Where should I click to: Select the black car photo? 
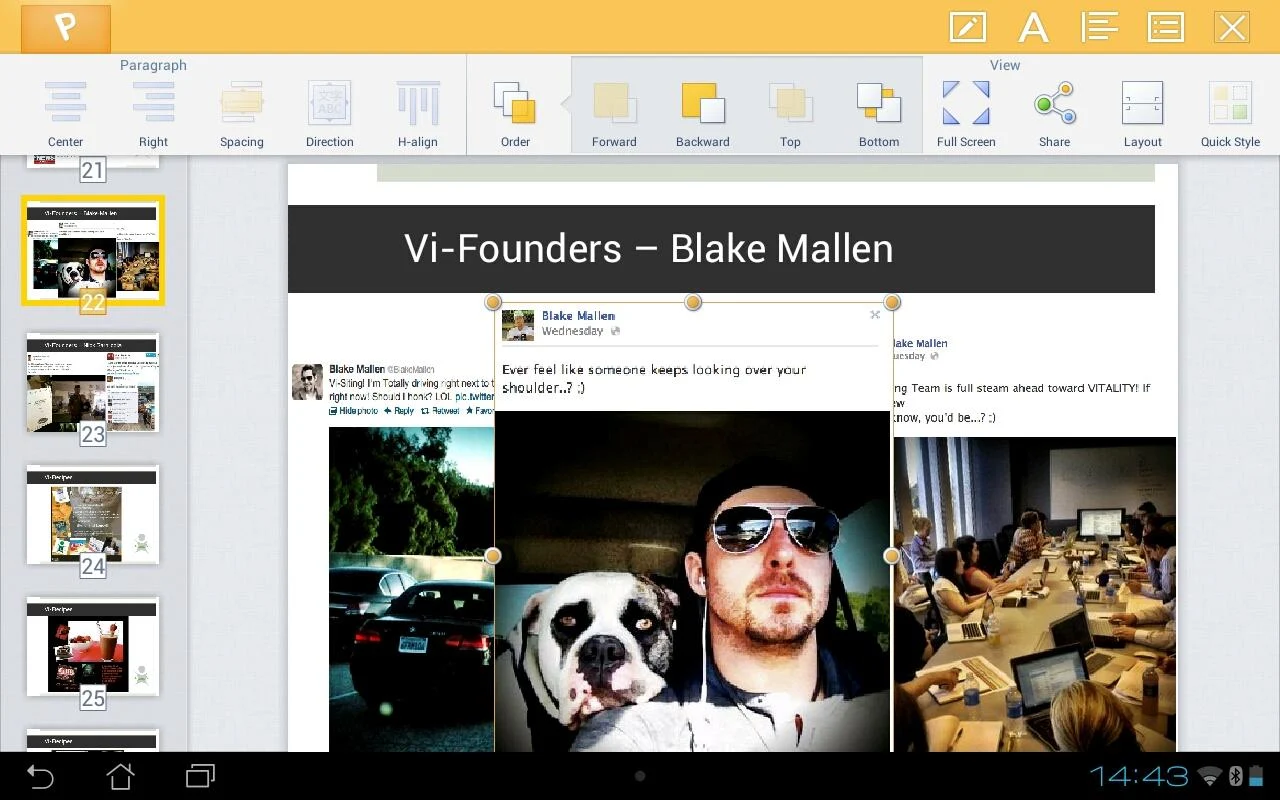click(411, 589)
